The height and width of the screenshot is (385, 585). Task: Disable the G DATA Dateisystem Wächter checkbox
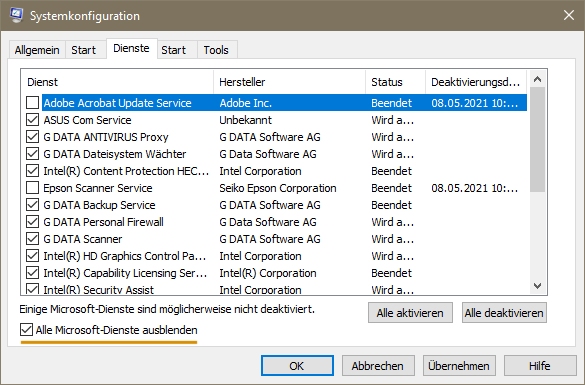click(32, 154)
